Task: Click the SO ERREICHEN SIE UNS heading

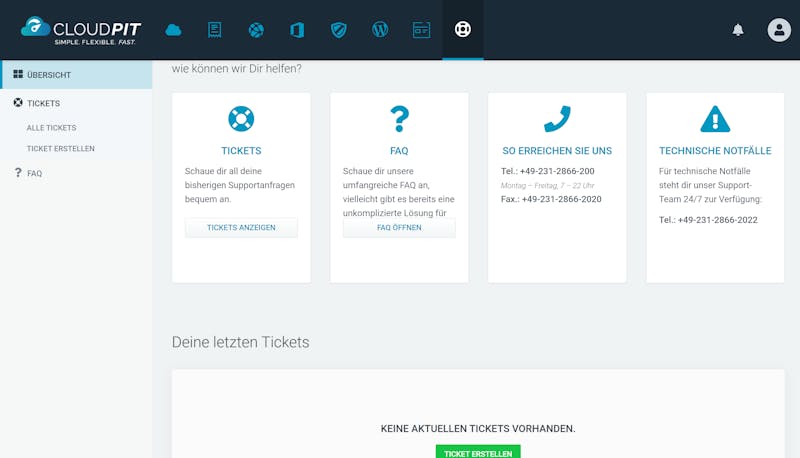Action: tap(557, 151)
